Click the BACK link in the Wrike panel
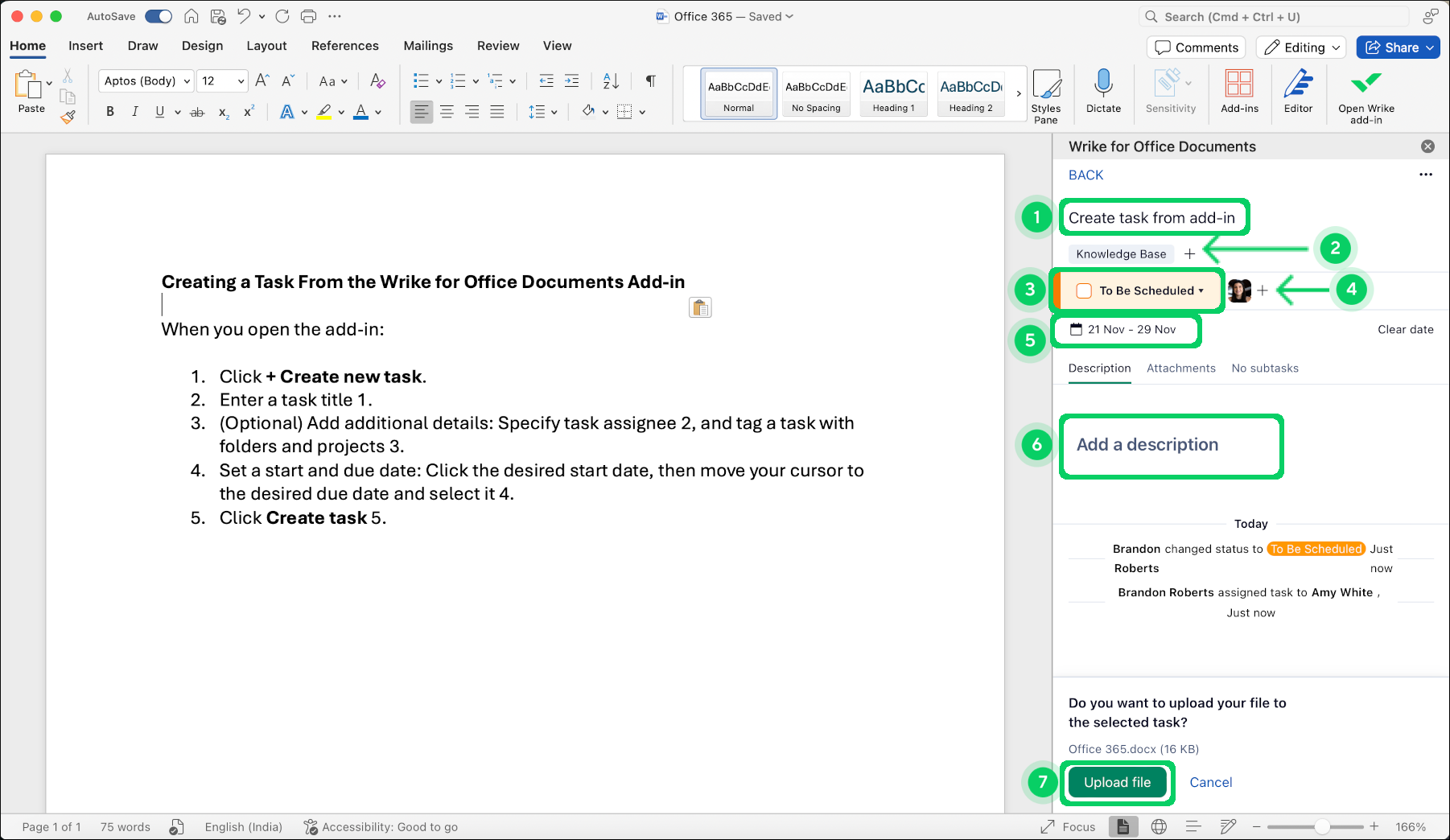Screen dimensions: 1450x840 coord(1085,175)
